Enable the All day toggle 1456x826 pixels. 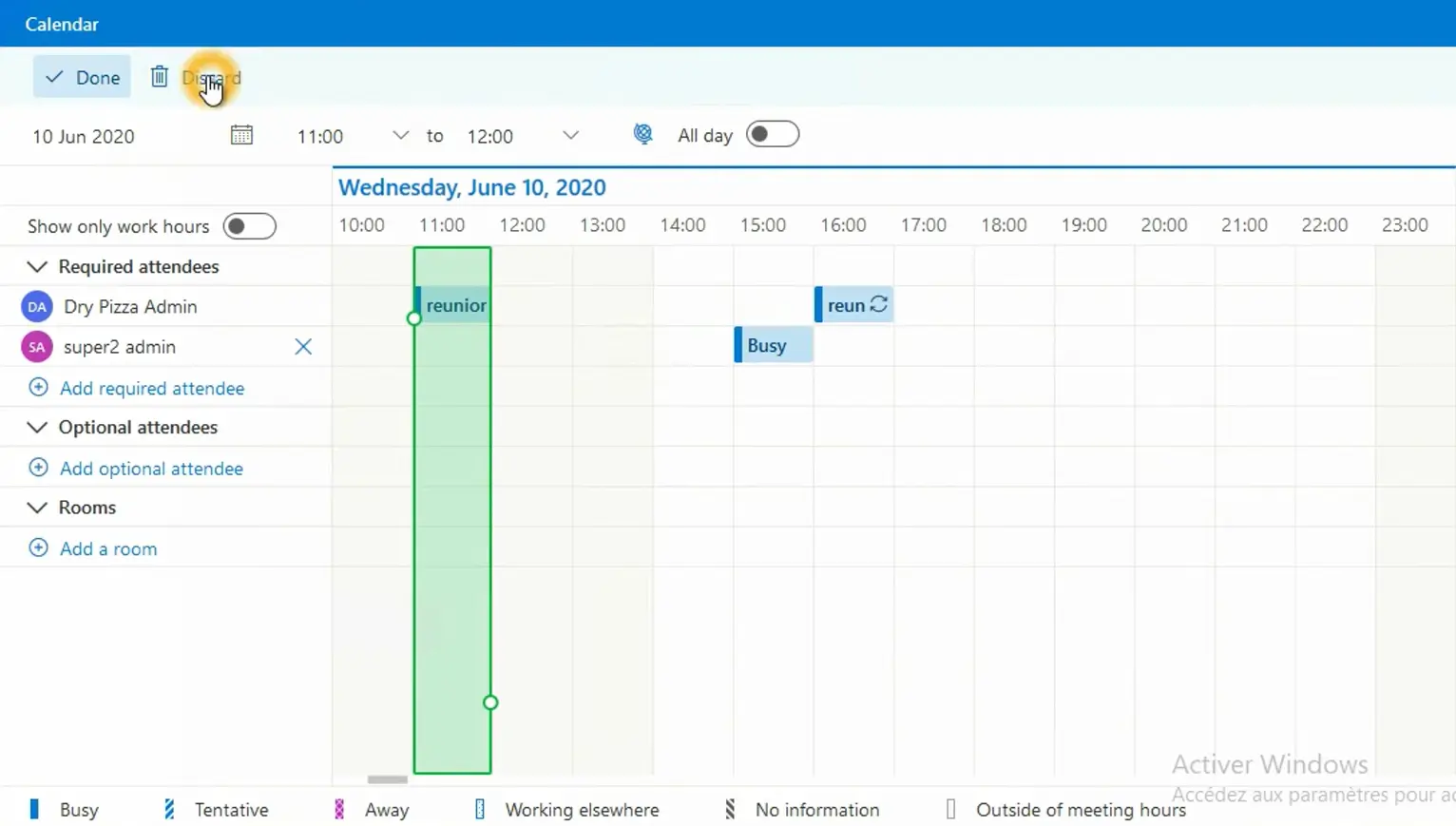pyautogui.click(x=772, y=134)
